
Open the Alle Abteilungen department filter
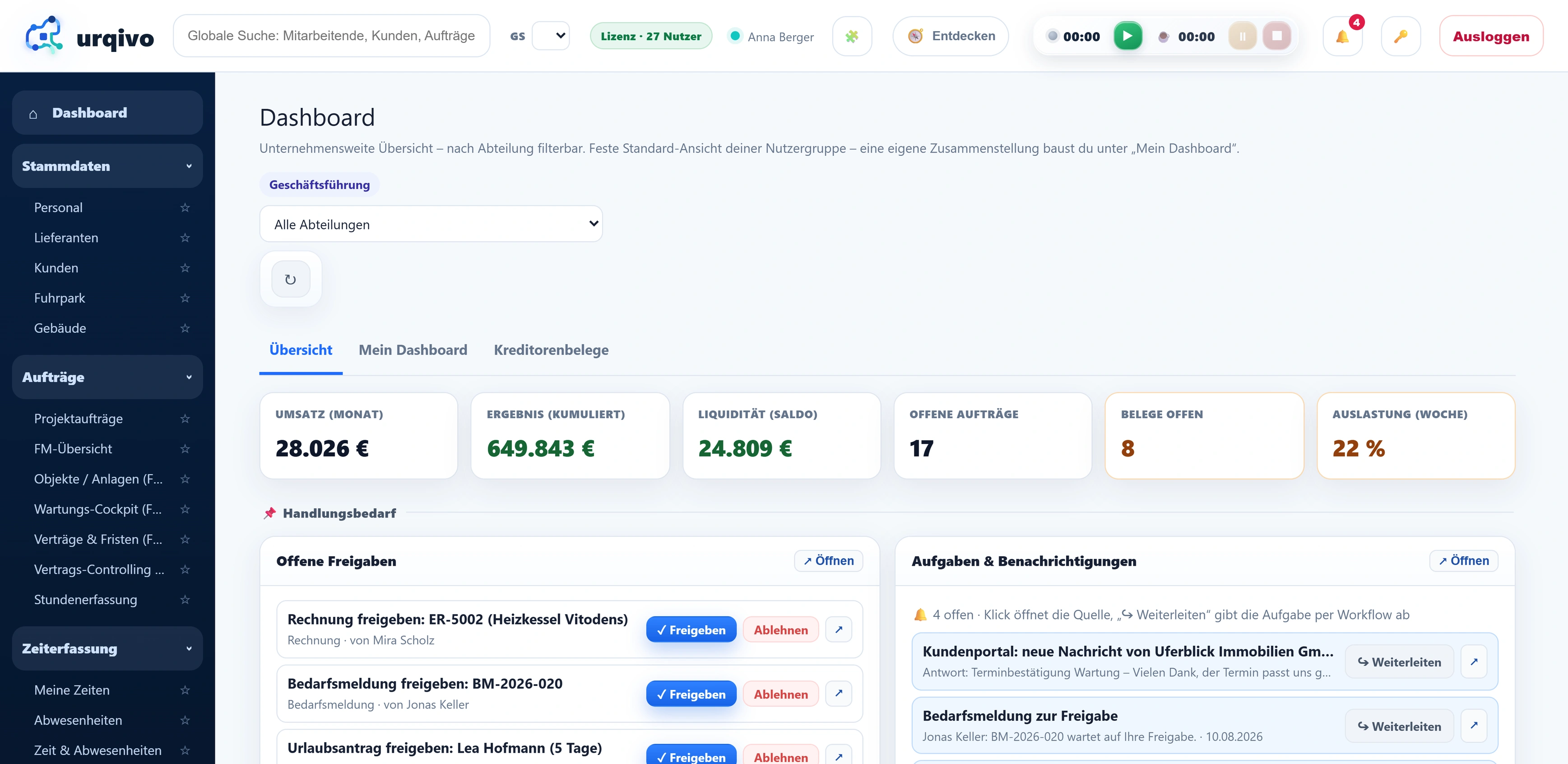(x=431, y=224)
